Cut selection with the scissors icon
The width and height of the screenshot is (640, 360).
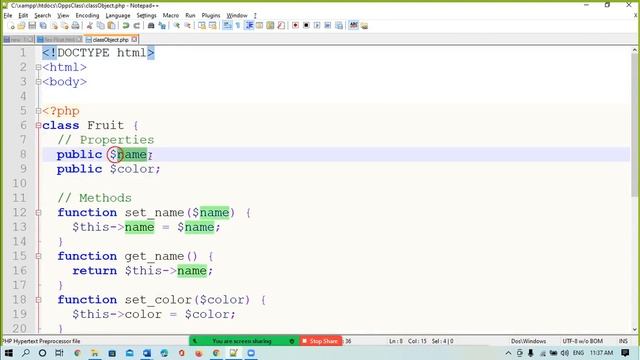pyautogui.click(x=90, y=26)
